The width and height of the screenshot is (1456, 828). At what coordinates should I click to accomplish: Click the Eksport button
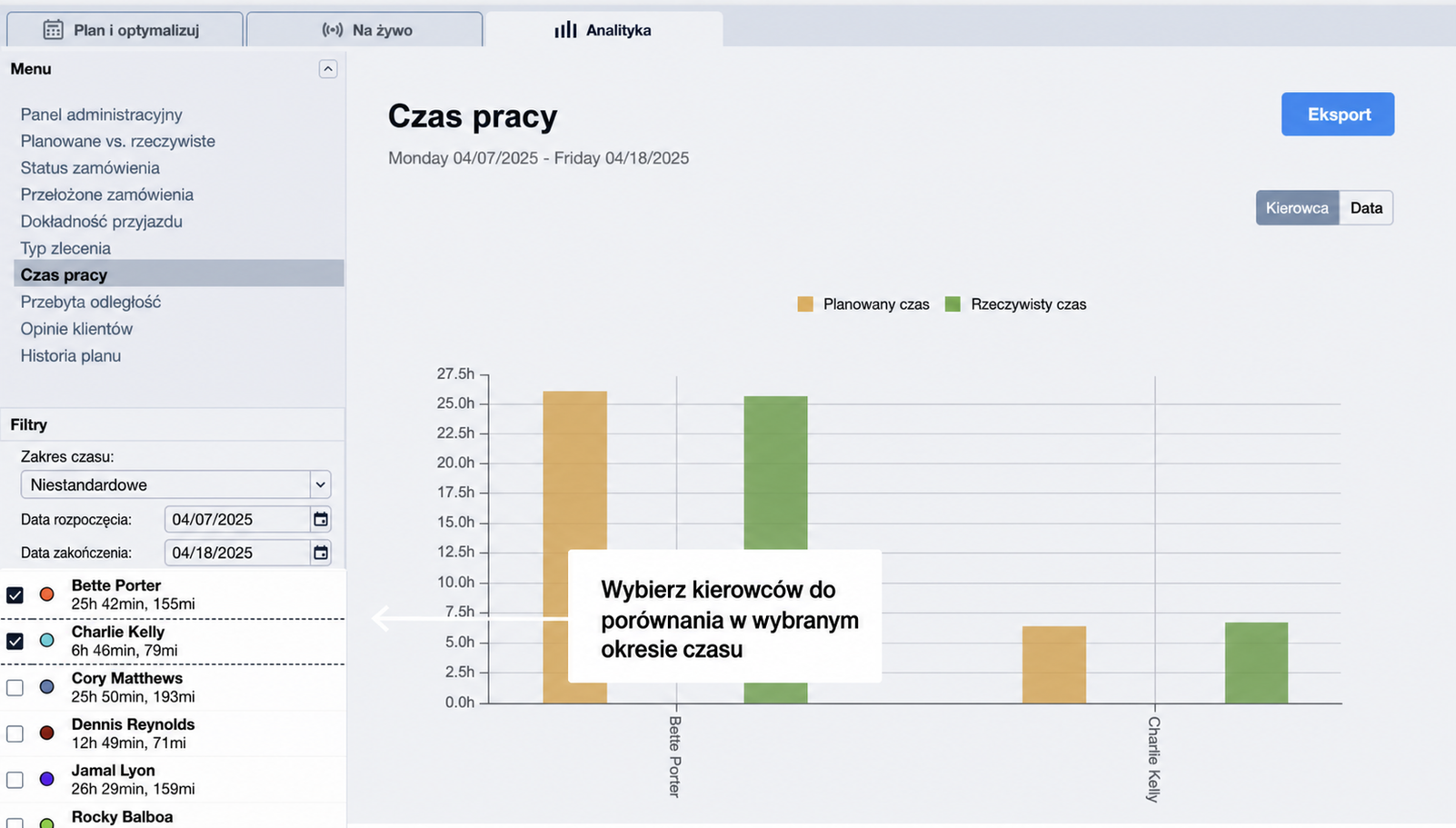[1338, 115]
